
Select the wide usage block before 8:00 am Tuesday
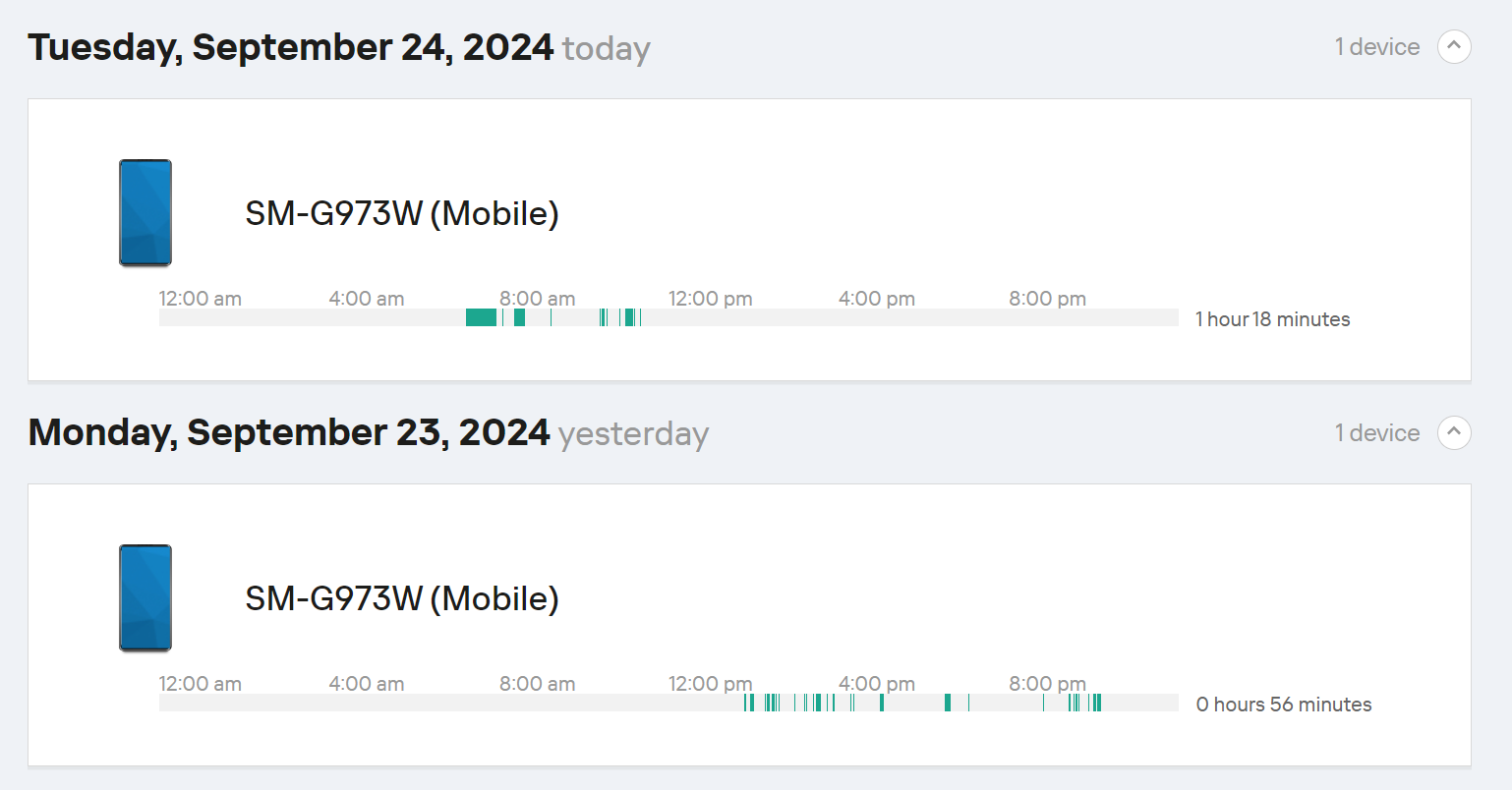(481, 317)
